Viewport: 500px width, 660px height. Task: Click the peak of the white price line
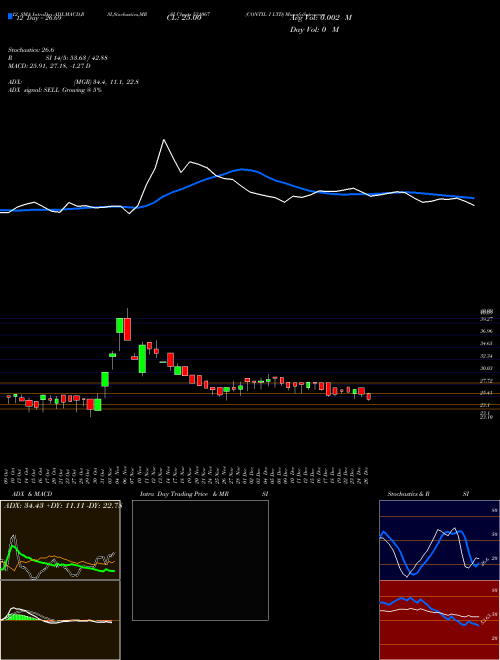(164, 140)
